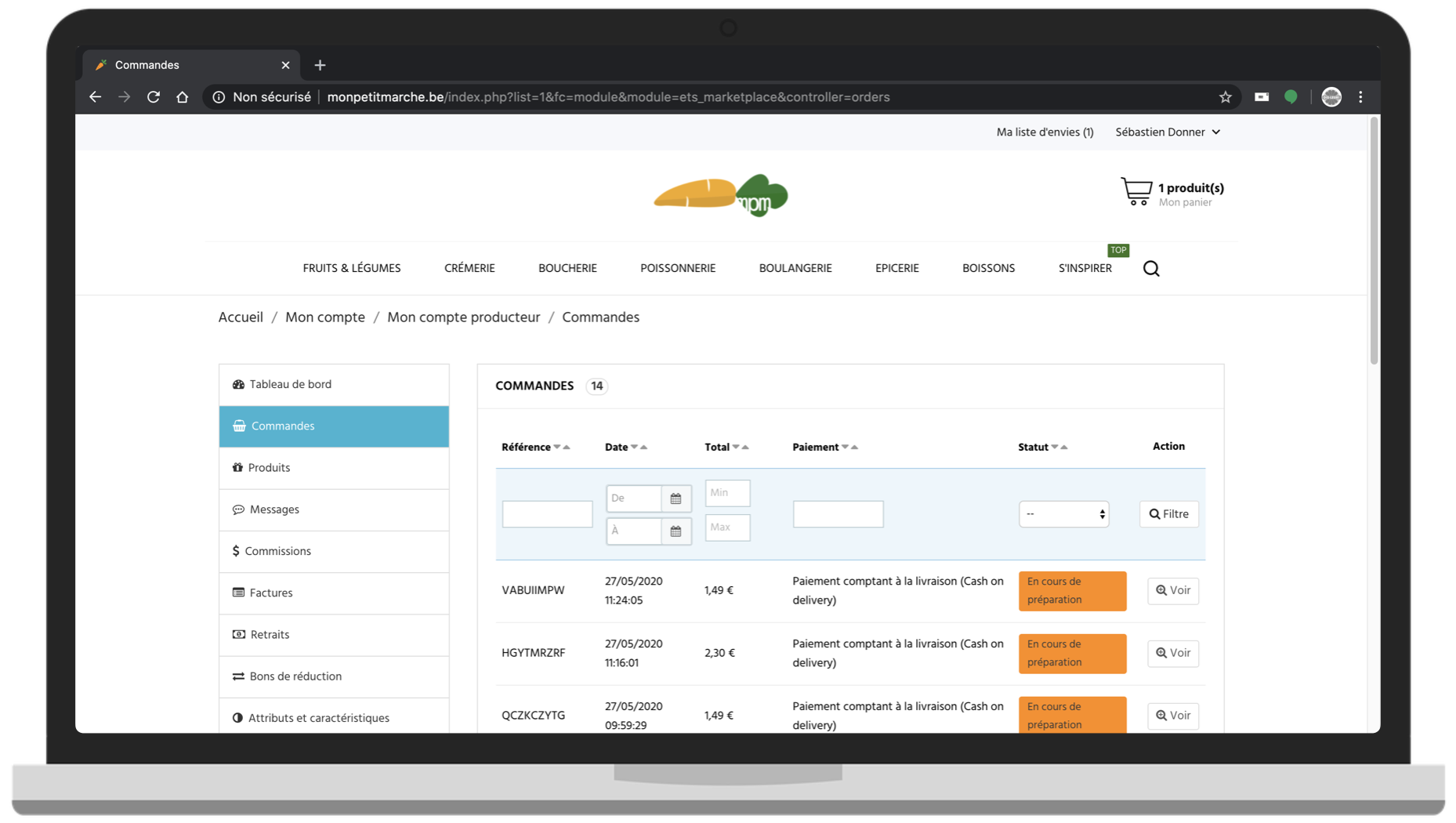Bookmark this page with the star icon
The image size is (1456, 823).
tap(1226, 97)
